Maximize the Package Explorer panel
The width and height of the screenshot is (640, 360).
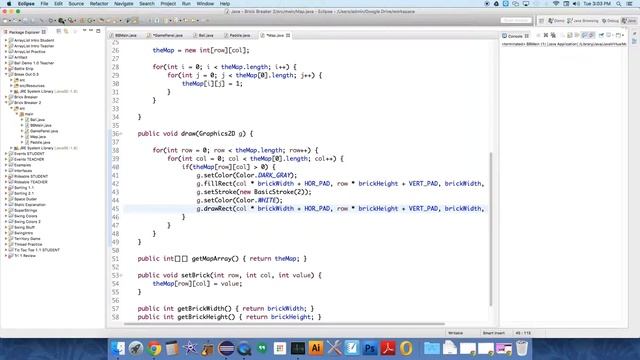coord(98,31)
